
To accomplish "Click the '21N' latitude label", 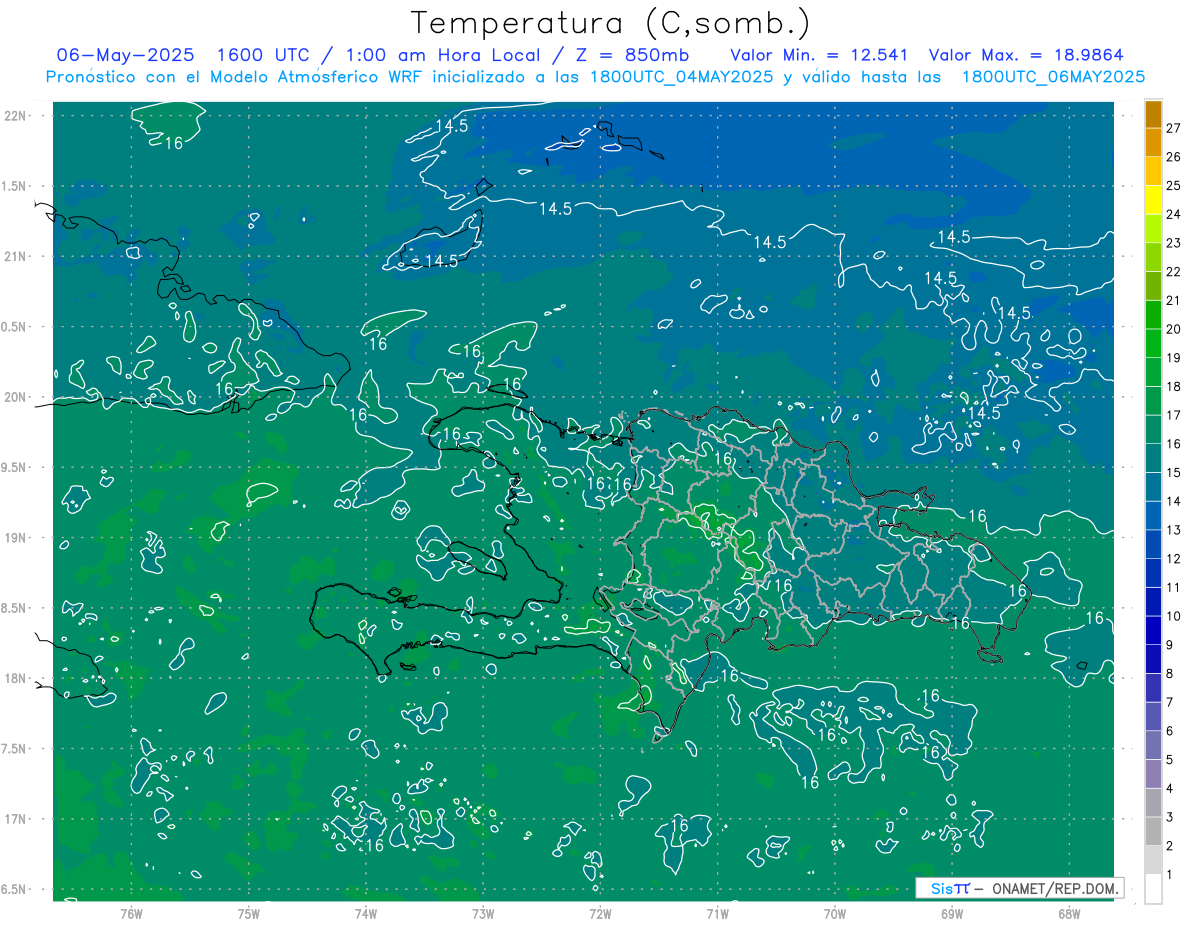I will pos(15,256).
